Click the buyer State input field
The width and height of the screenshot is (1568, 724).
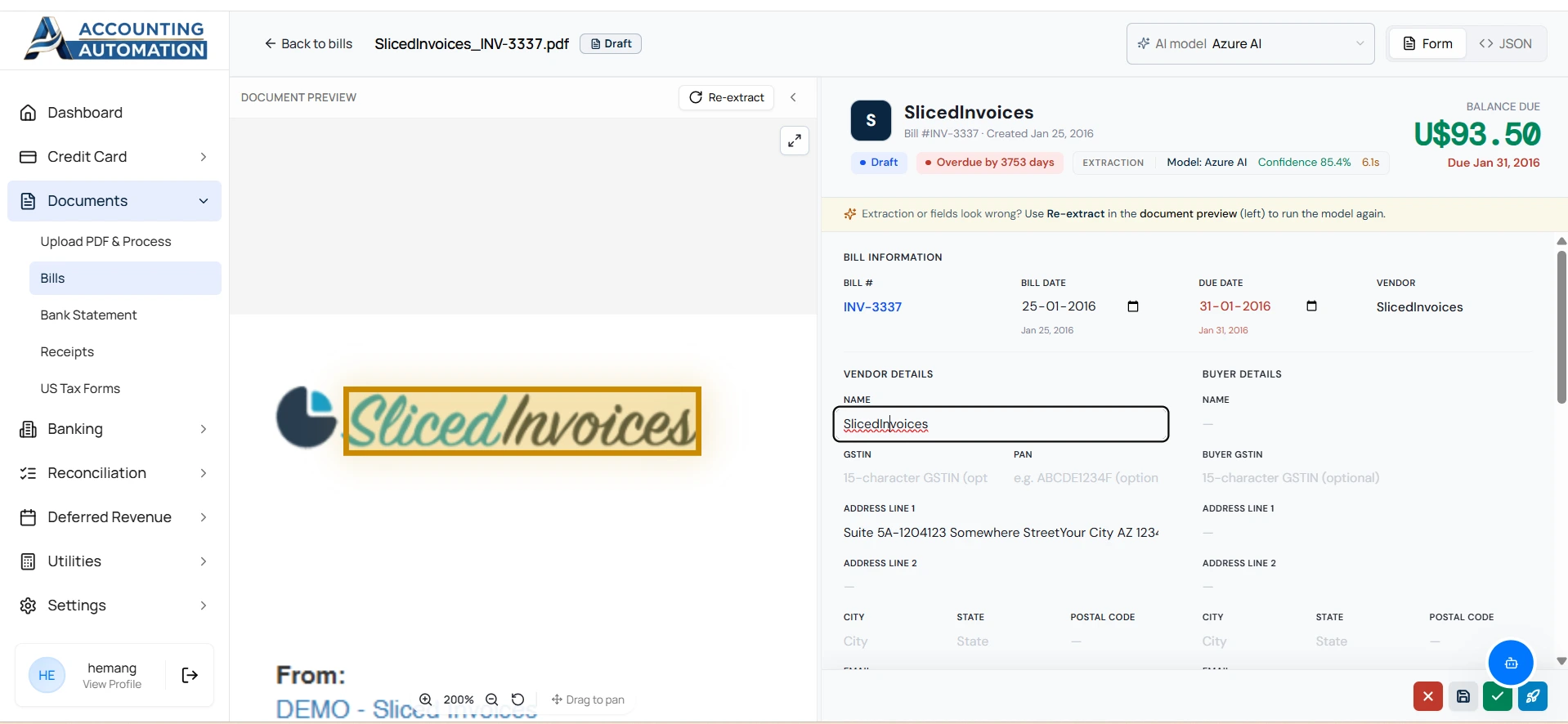(1362, 641)
